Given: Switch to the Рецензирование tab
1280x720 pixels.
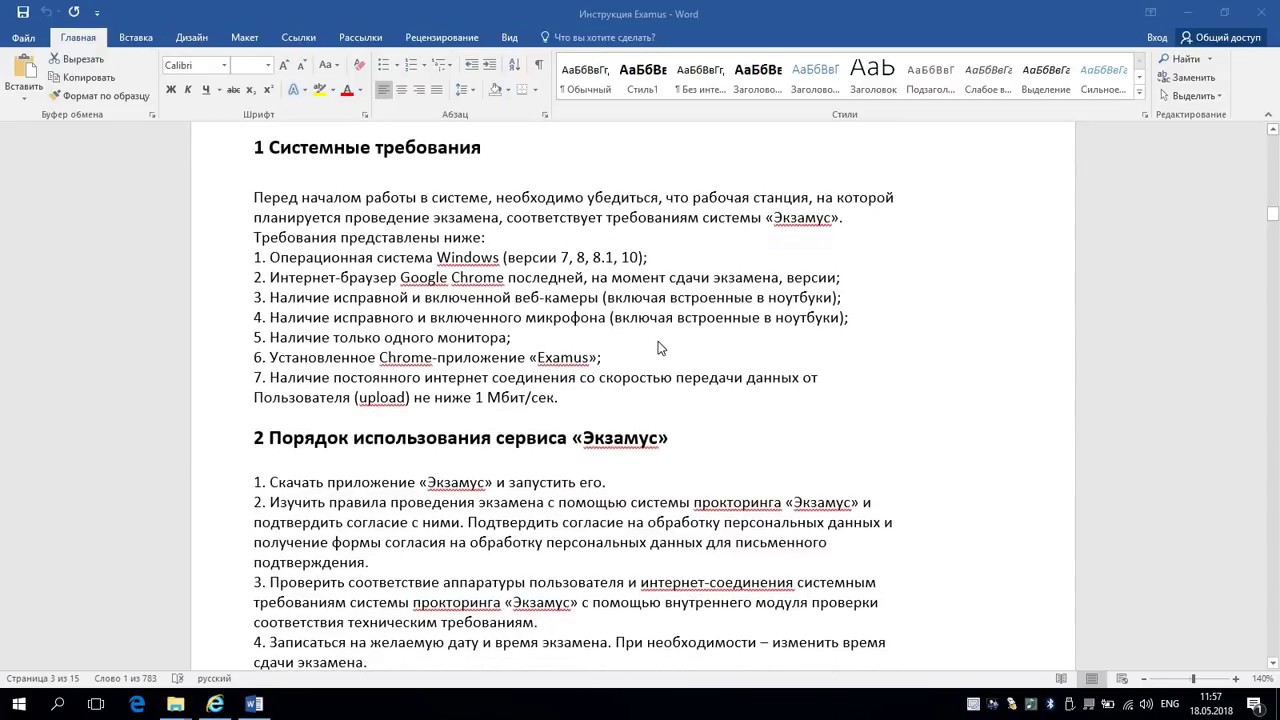Looking at the screenshot, I should 442,37.
